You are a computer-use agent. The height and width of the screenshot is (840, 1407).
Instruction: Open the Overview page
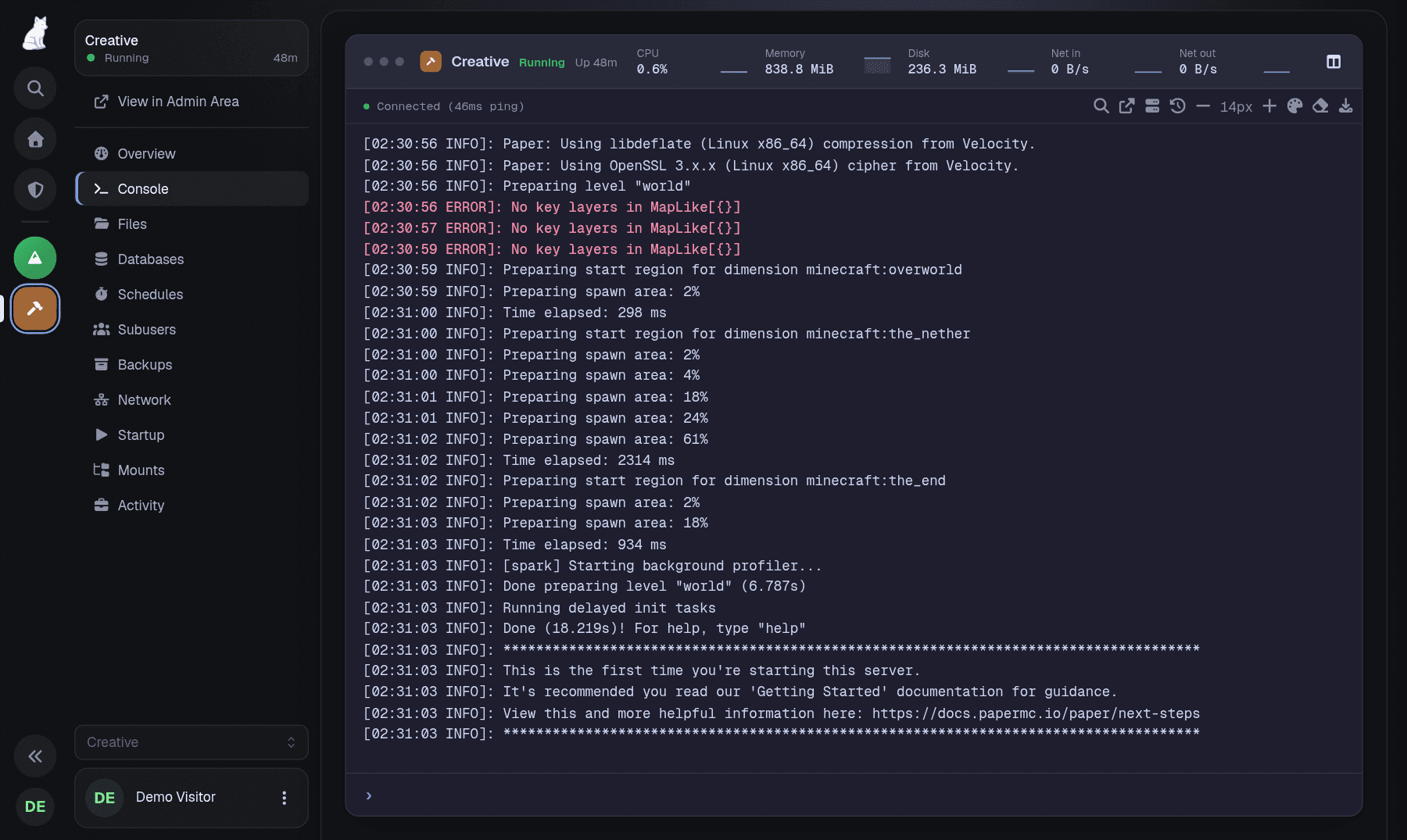pyautogui.click(x=192, y=154)
